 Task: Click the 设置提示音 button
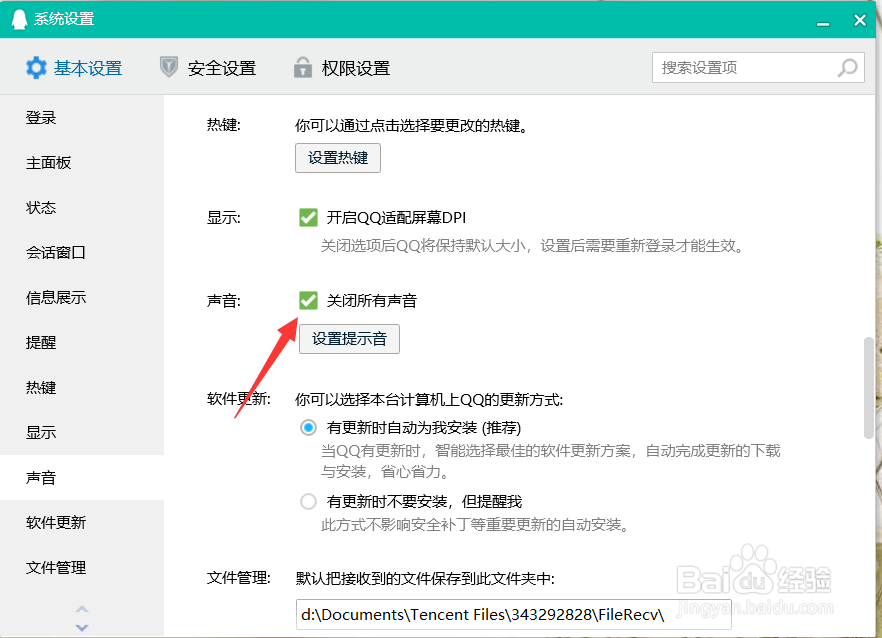[x=349, y=339]
